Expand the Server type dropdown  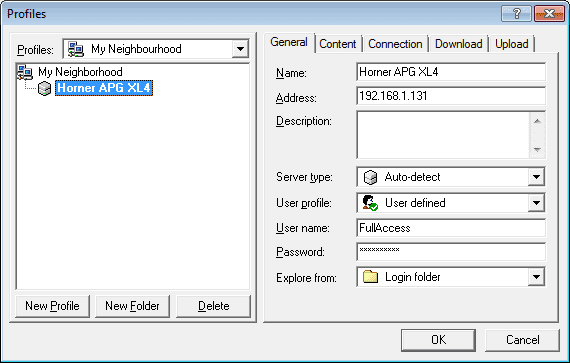pos(536,177)
